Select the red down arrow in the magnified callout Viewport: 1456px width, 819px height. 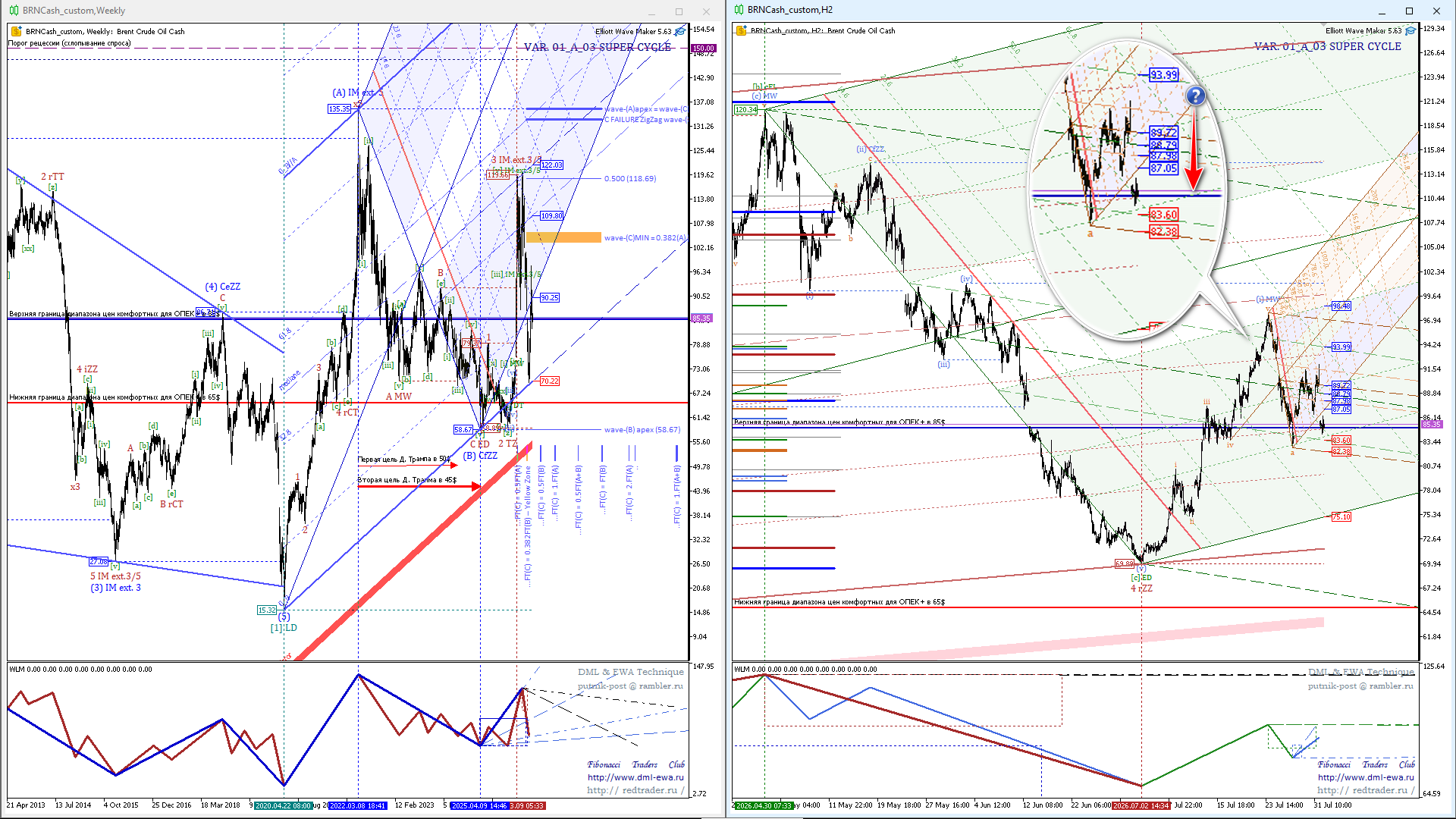(x=1194, y=148)
